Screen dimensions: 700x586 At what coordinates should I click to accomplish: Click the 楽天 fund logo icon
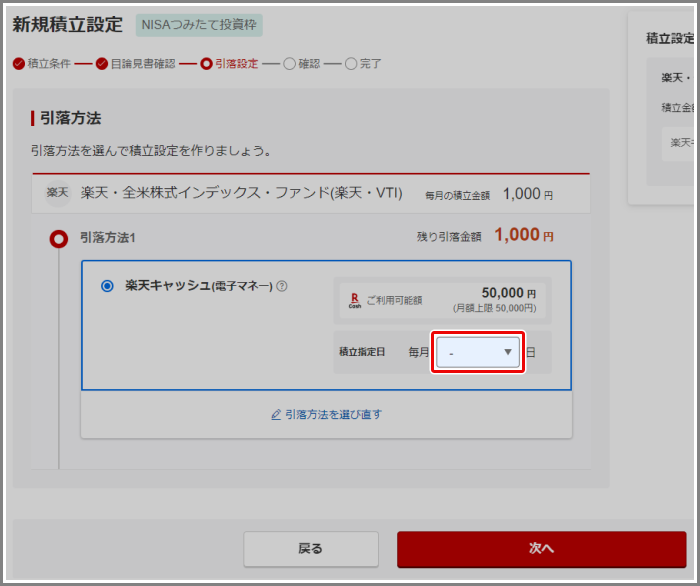[58, 193]
